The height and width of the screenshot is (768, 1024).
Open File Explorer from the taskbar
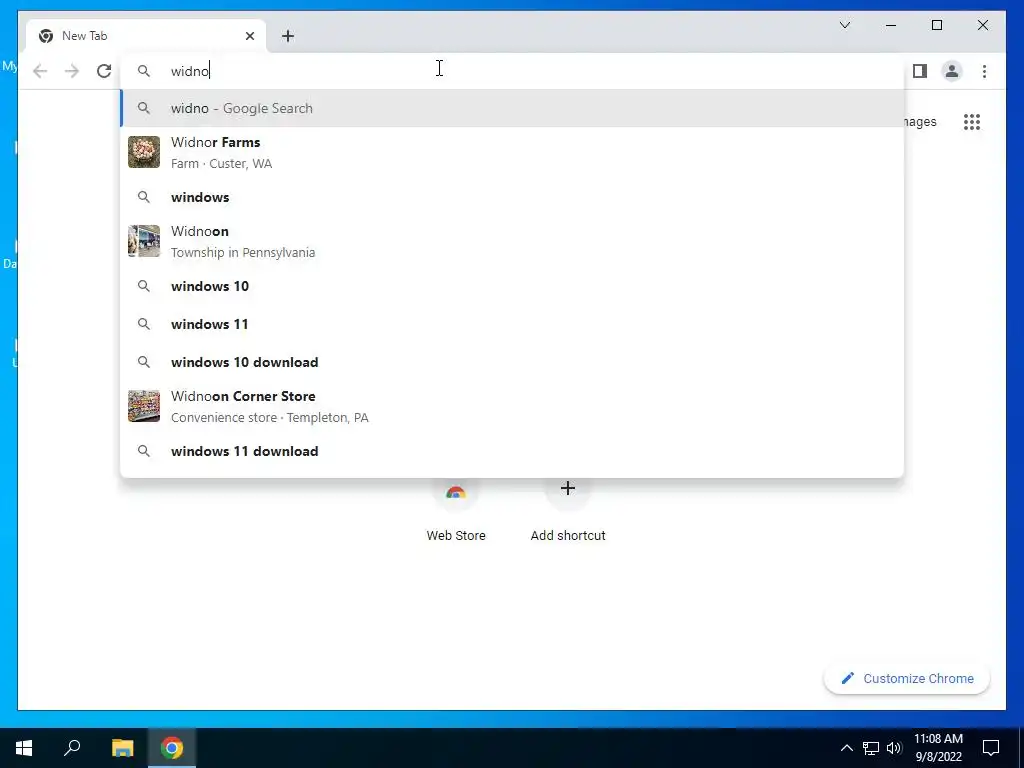click(x=122, y=748)
